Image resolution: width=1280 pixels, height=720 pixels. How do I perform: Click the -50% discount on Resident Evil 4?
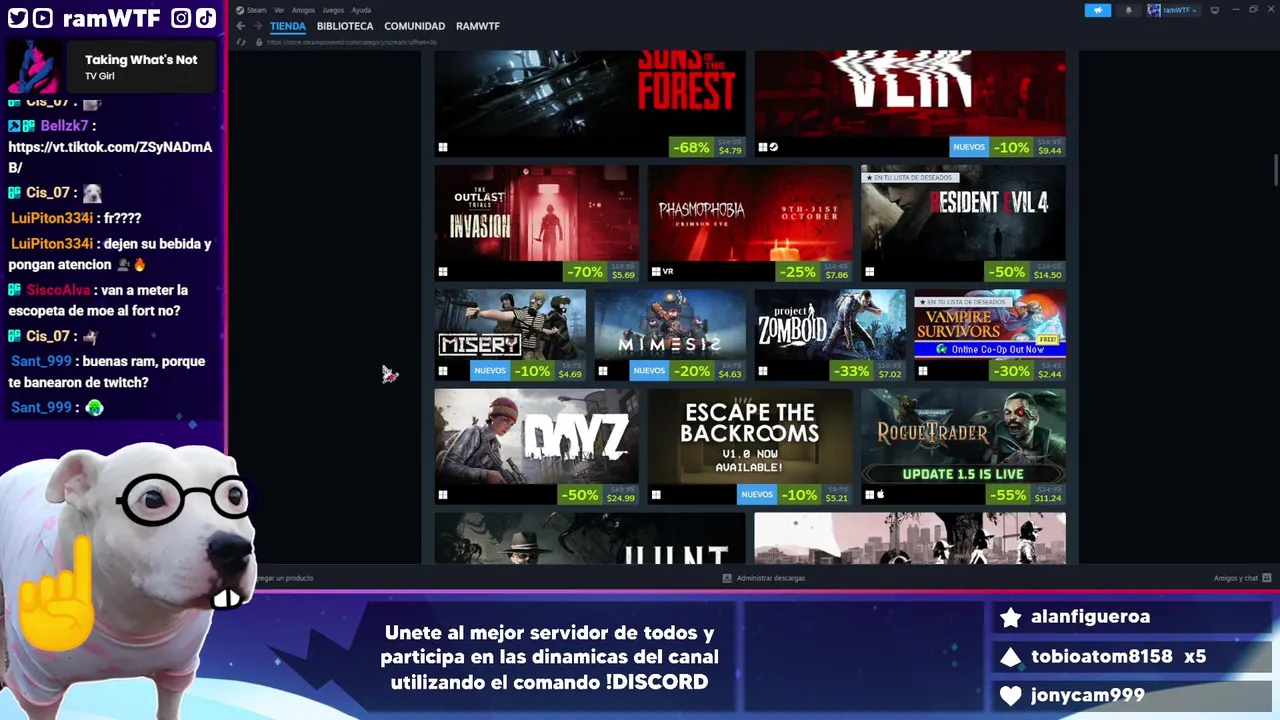point(1006,272)
